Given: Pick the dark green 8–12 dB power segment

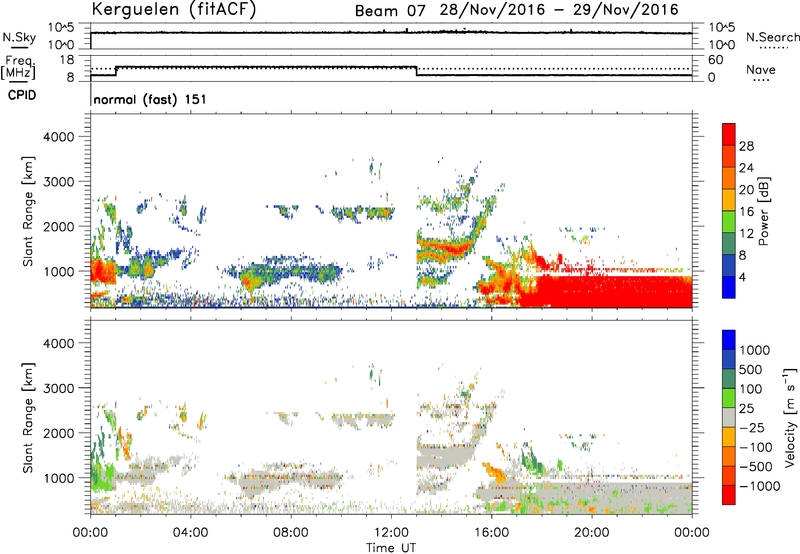Looking at the screenshot, I should (x=729, y=244).
